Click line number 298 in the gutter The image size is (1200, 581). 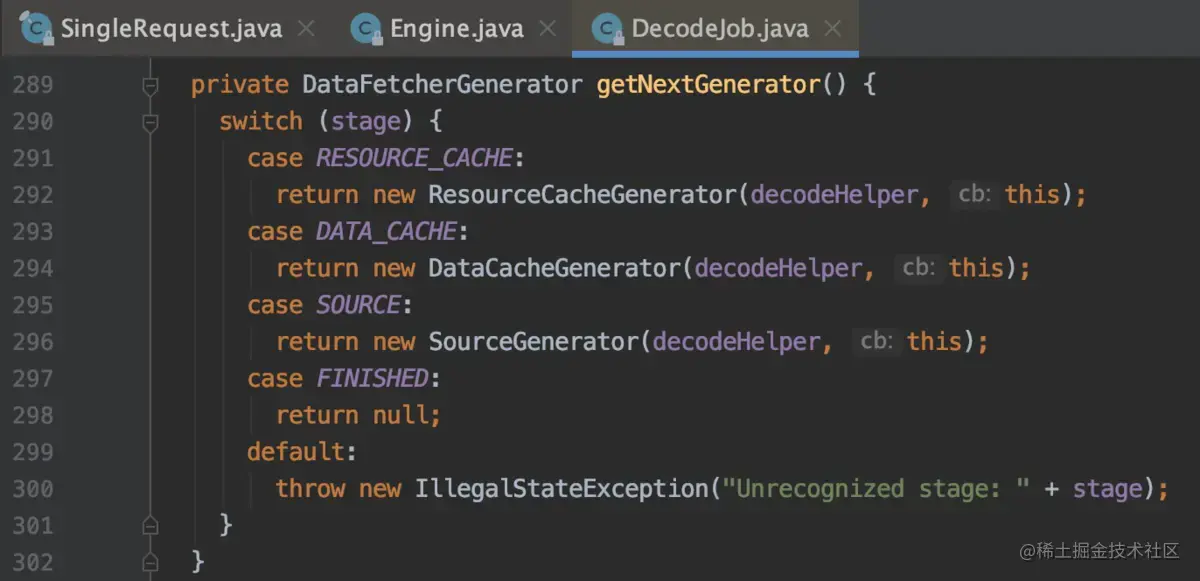[33, 415]
